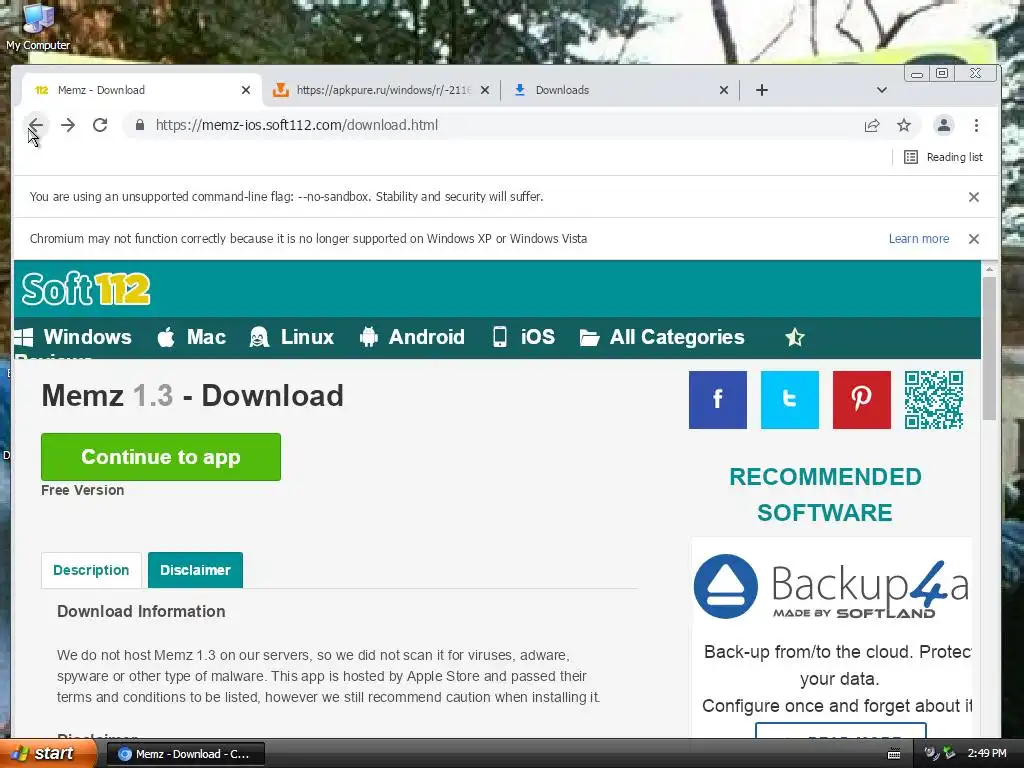This screenshot has width=1024, height=768.
Task: Switch to the Description tab
Action: [91, 570]
